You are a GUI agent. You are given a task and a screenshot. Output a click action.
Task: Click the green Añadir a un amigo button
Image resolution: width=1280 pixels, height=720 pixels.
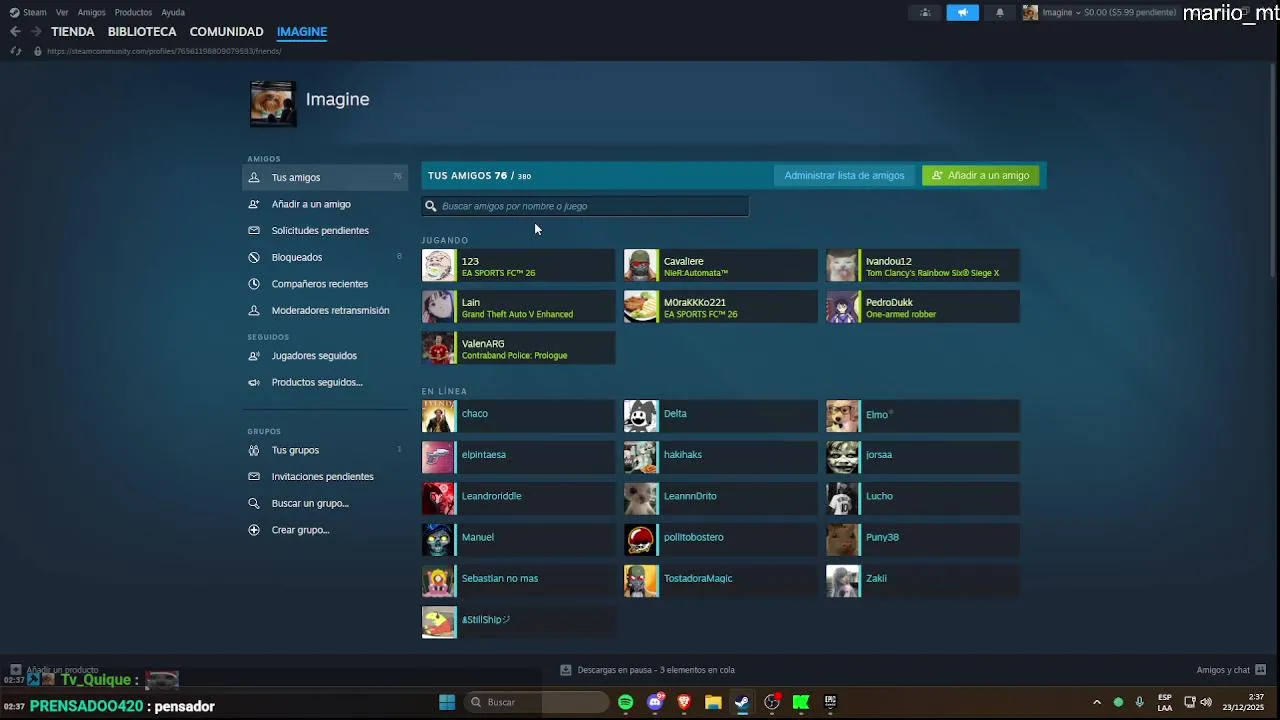pyautogui.click(x=980, y=176)
